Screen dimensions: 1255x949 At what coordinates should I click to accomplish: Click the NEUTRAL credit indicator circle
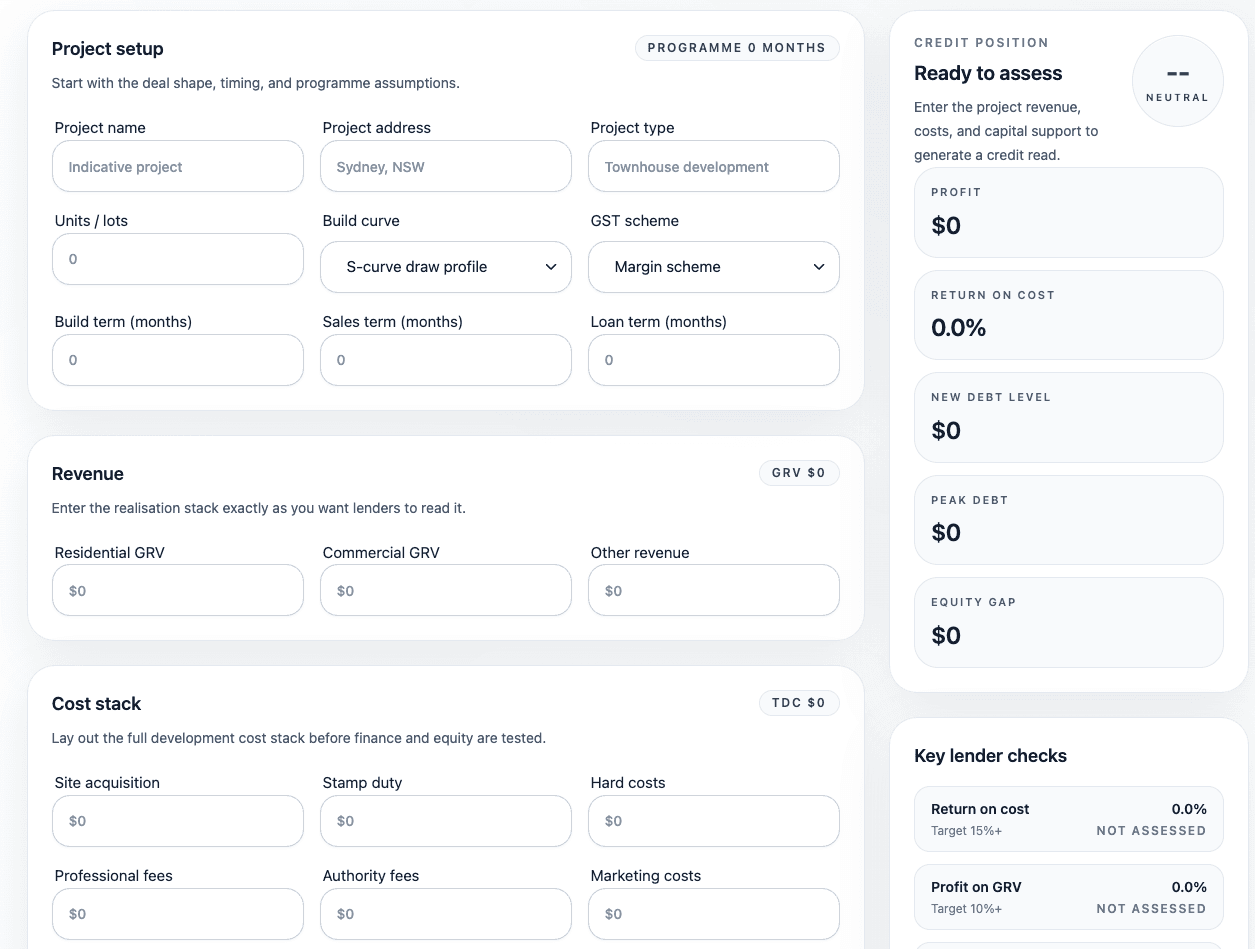[x=1177, y=81]
